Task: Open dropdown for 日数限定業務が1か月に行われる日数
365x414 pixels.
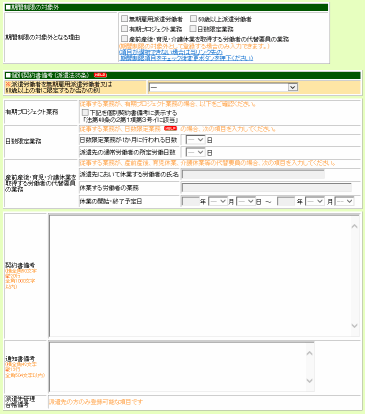Action: [x=195, y=140]
